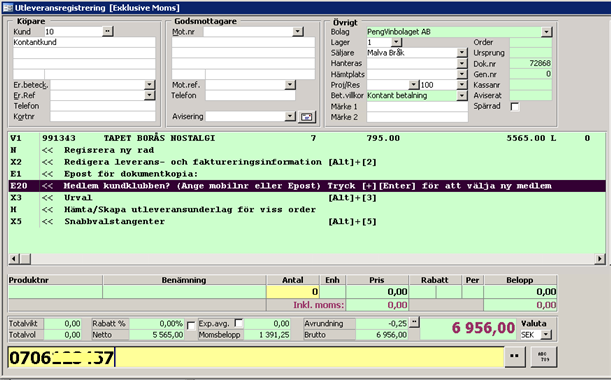611x380 pixels.
Task: Click the Antal column header
Action: coord(293,280)
